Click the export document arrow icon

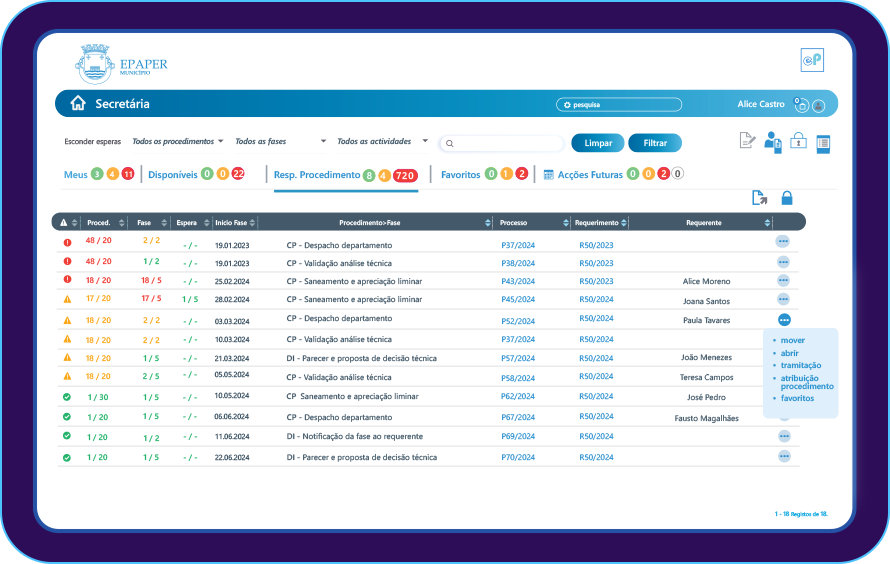pyautogui.click(x=760, y=198)
